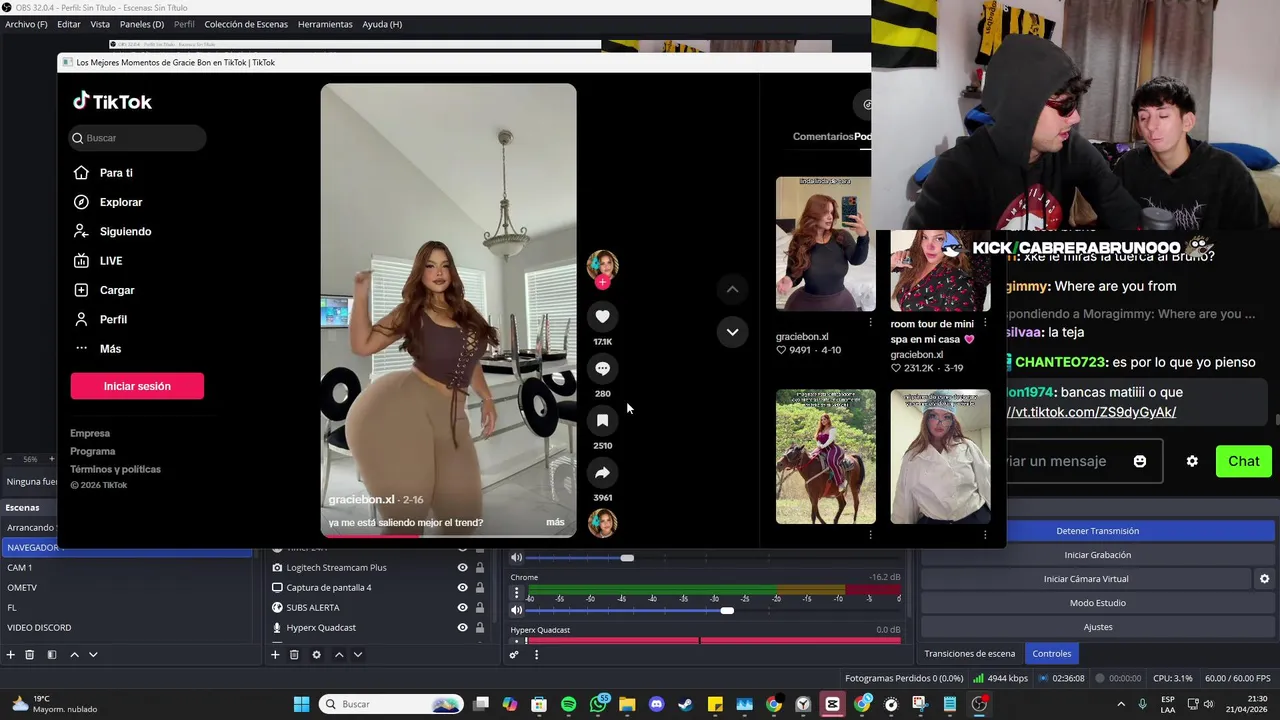Open WhatsApp from the taskbar
This screenshot has width=1280, height=720.
(598, 704)
